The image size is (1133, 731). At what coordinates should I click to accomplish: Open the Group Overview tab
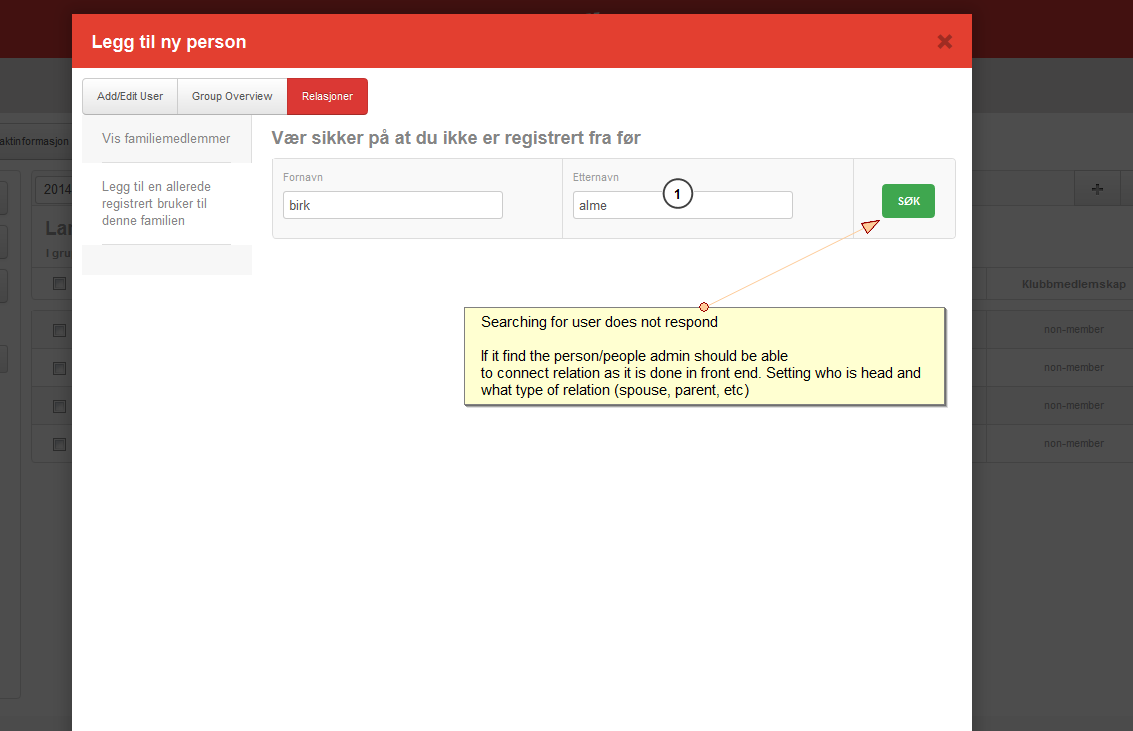[x=232, y=96]
